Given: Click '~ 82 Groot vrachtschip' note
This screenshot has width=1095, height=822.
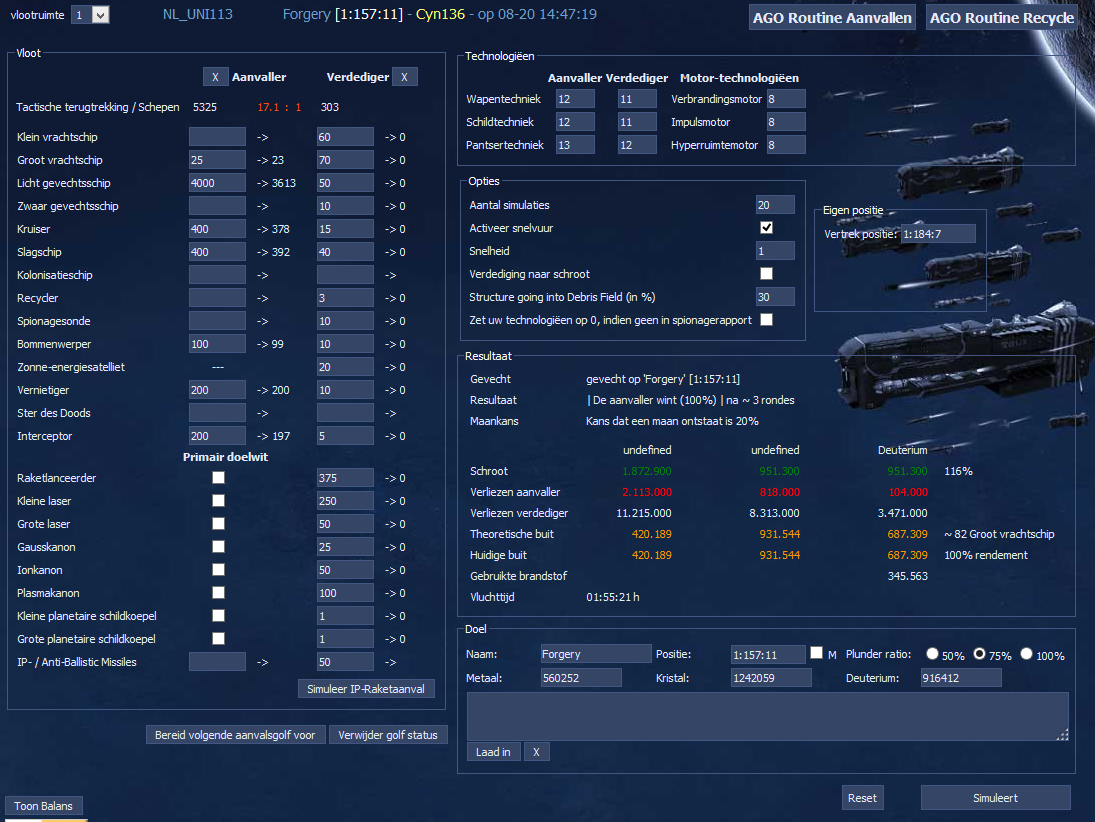Looking at the screenshot, I should 999,534.
